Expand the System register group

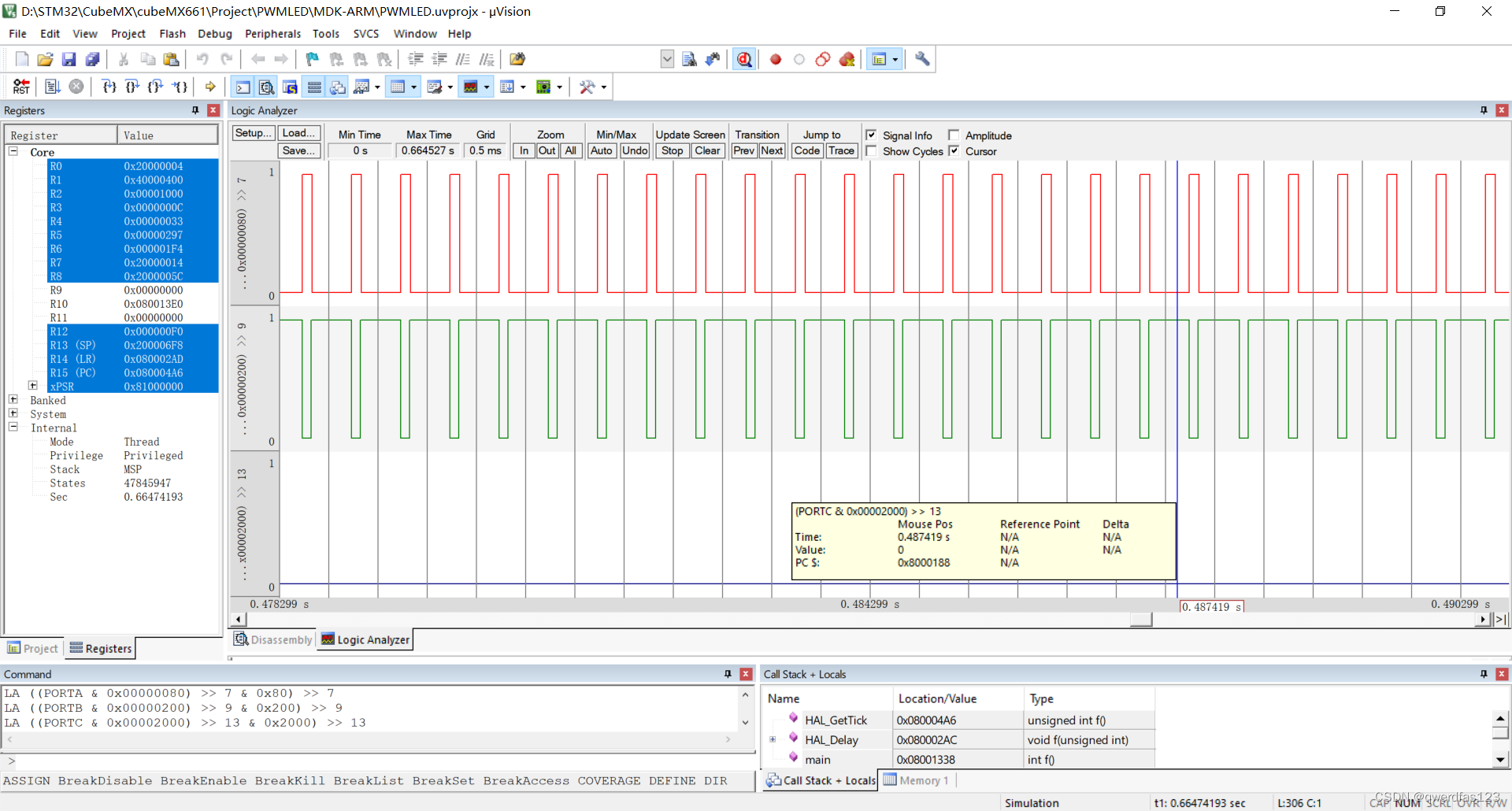pyautogui.click(x=13, y=413)
